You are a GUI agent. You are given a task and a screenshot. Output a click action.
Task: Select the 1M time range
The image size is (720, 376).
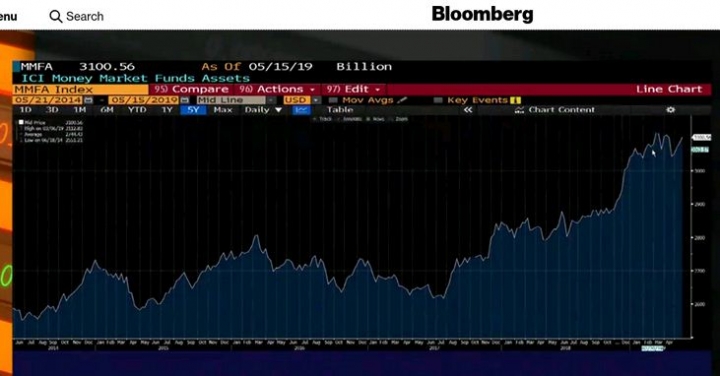(79, 110)
